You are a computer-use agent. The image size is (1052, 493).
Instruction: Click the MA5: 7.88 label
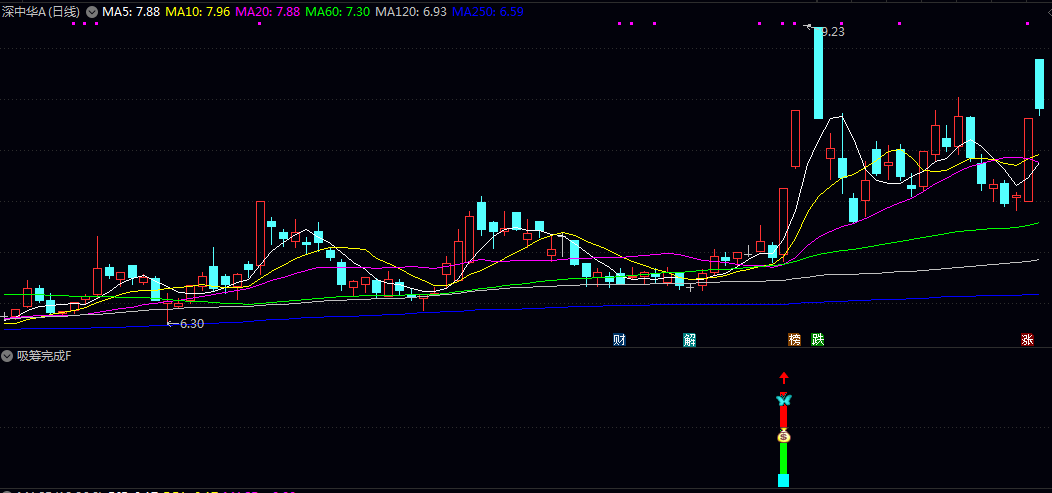(131, 12)
